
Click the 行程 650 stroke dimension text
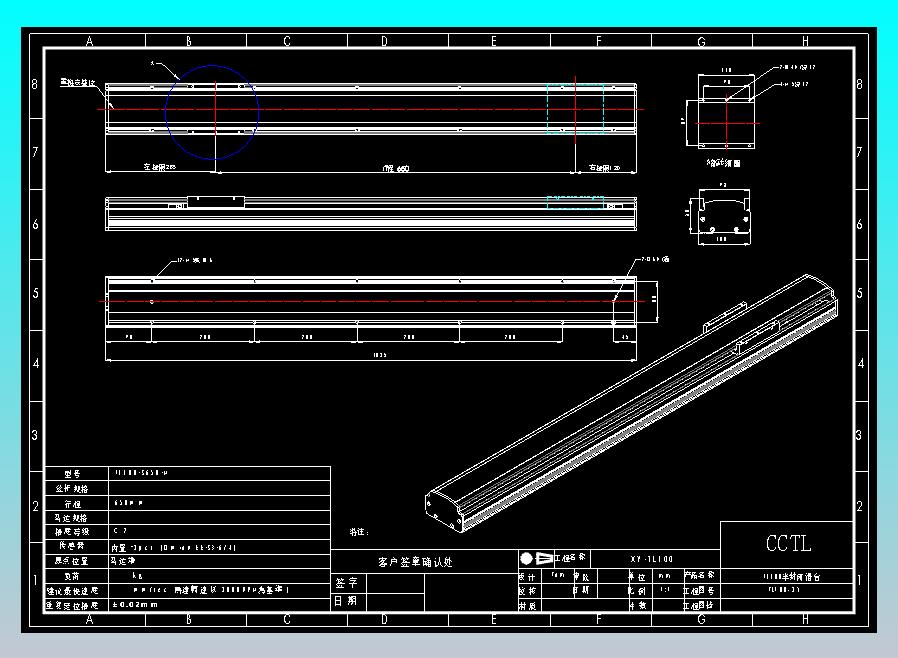click(x=396, y=168)
